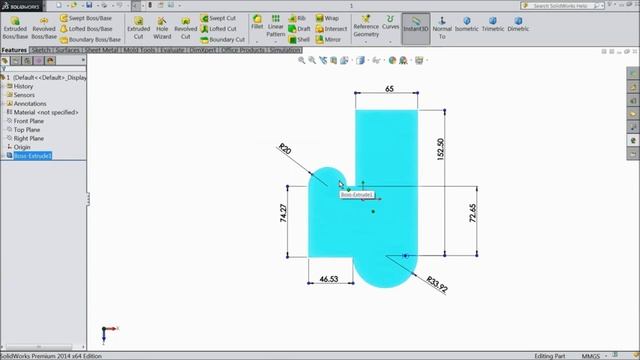Toggle Instant3D mode
The width and height of the screenshot is (640, 360).
pos(416,28)
